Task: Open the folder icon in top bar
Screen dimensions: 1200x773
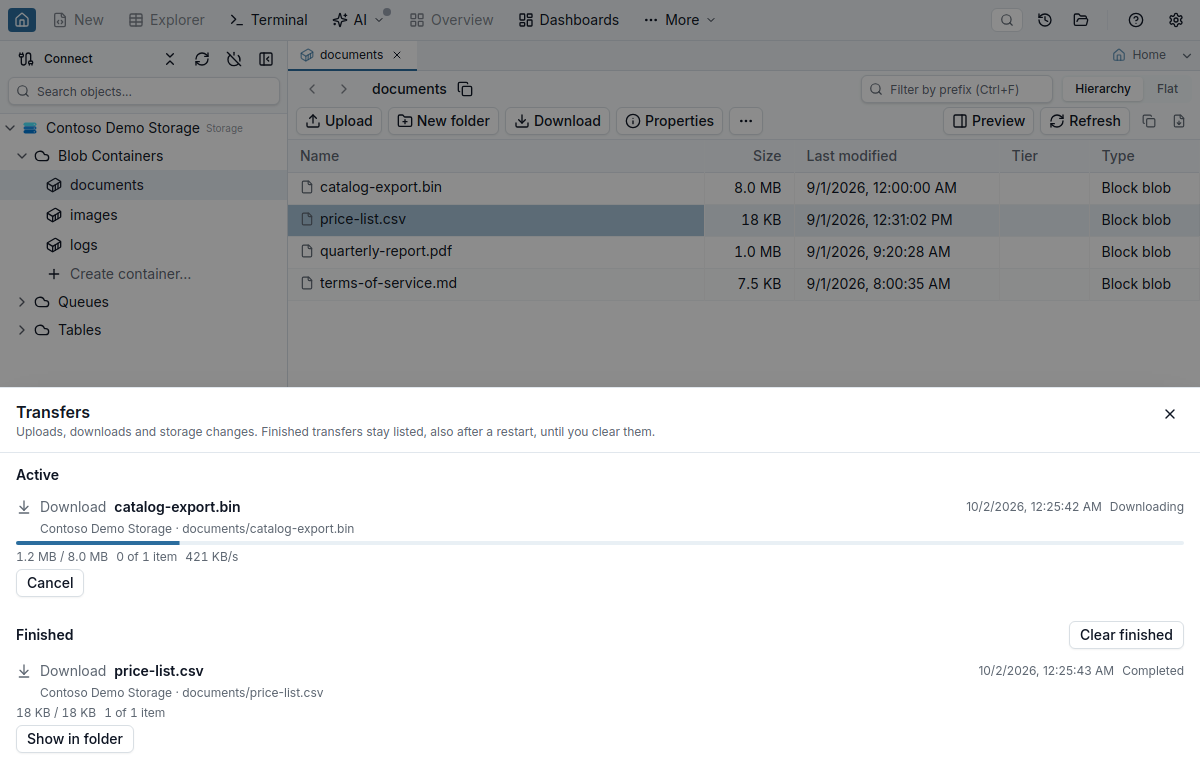Action: click(x=1080, y=20)
